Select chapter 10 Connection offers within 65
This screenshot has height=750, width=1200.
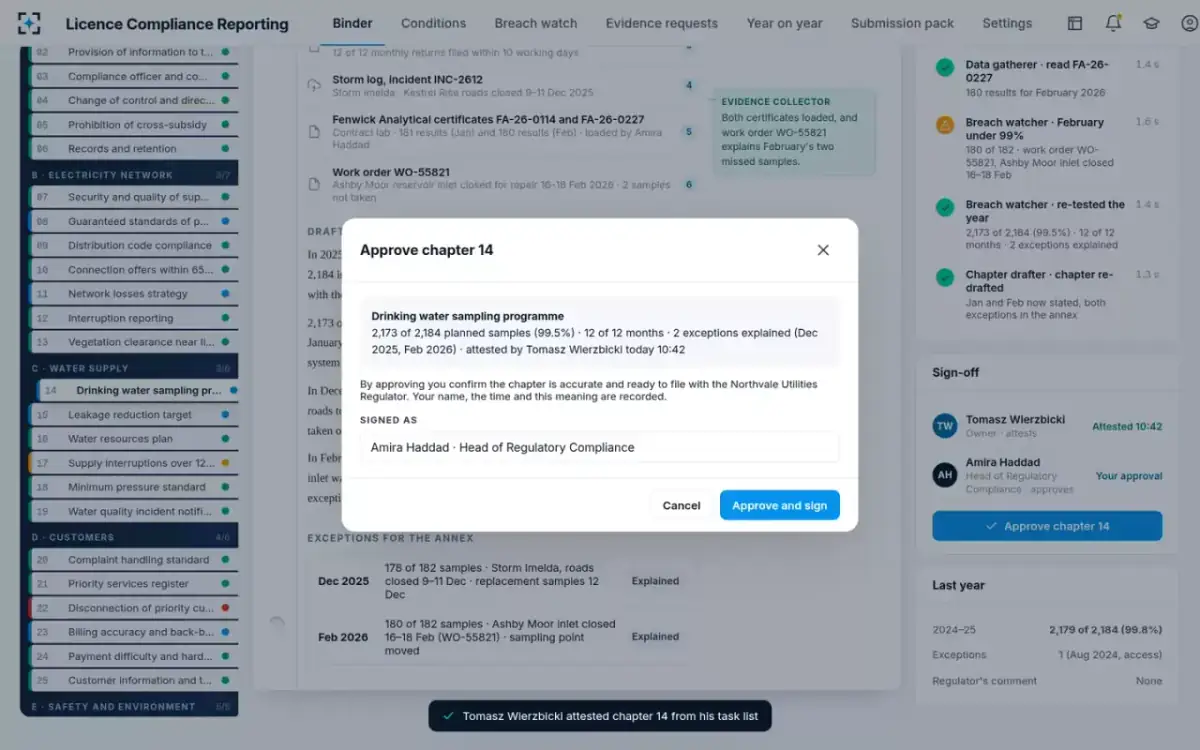tap(134, 270)
